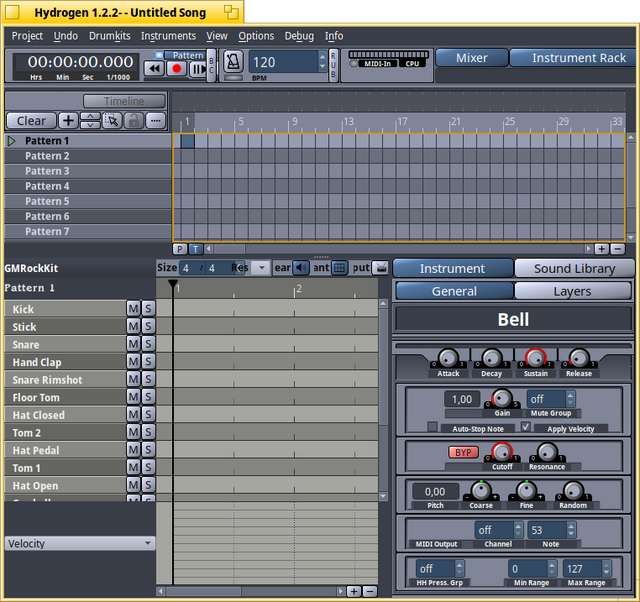This screenshot has height=602, width=640.
Task: Switch to the Sound Library tab
Action: point(574,269)
